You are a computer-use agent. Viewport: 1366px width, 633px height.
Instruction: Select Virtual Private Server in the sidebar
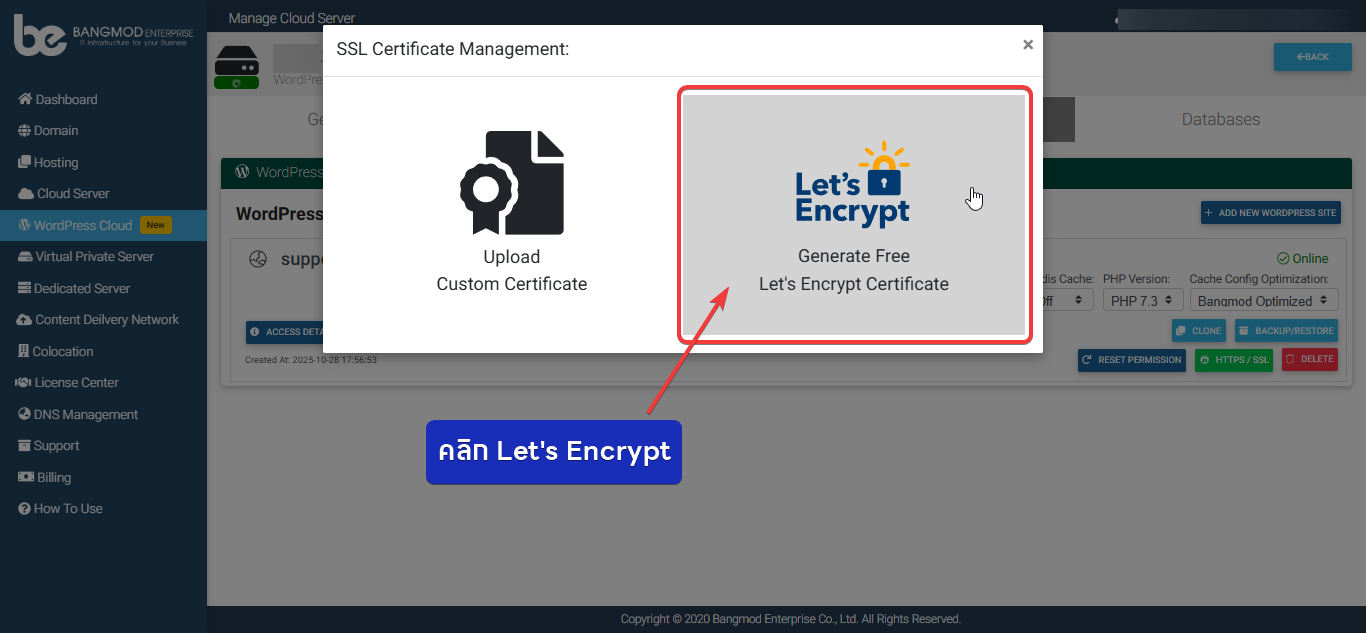point(94,257)
